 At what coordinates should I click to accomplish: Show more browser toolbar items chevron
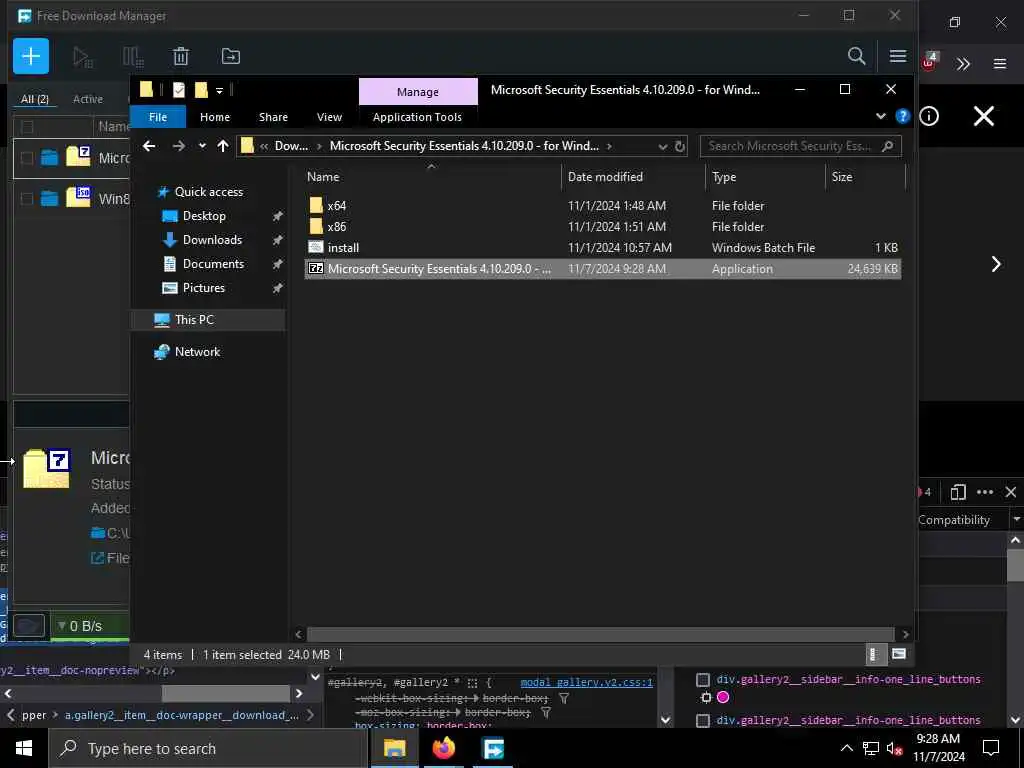pos(963,64)
